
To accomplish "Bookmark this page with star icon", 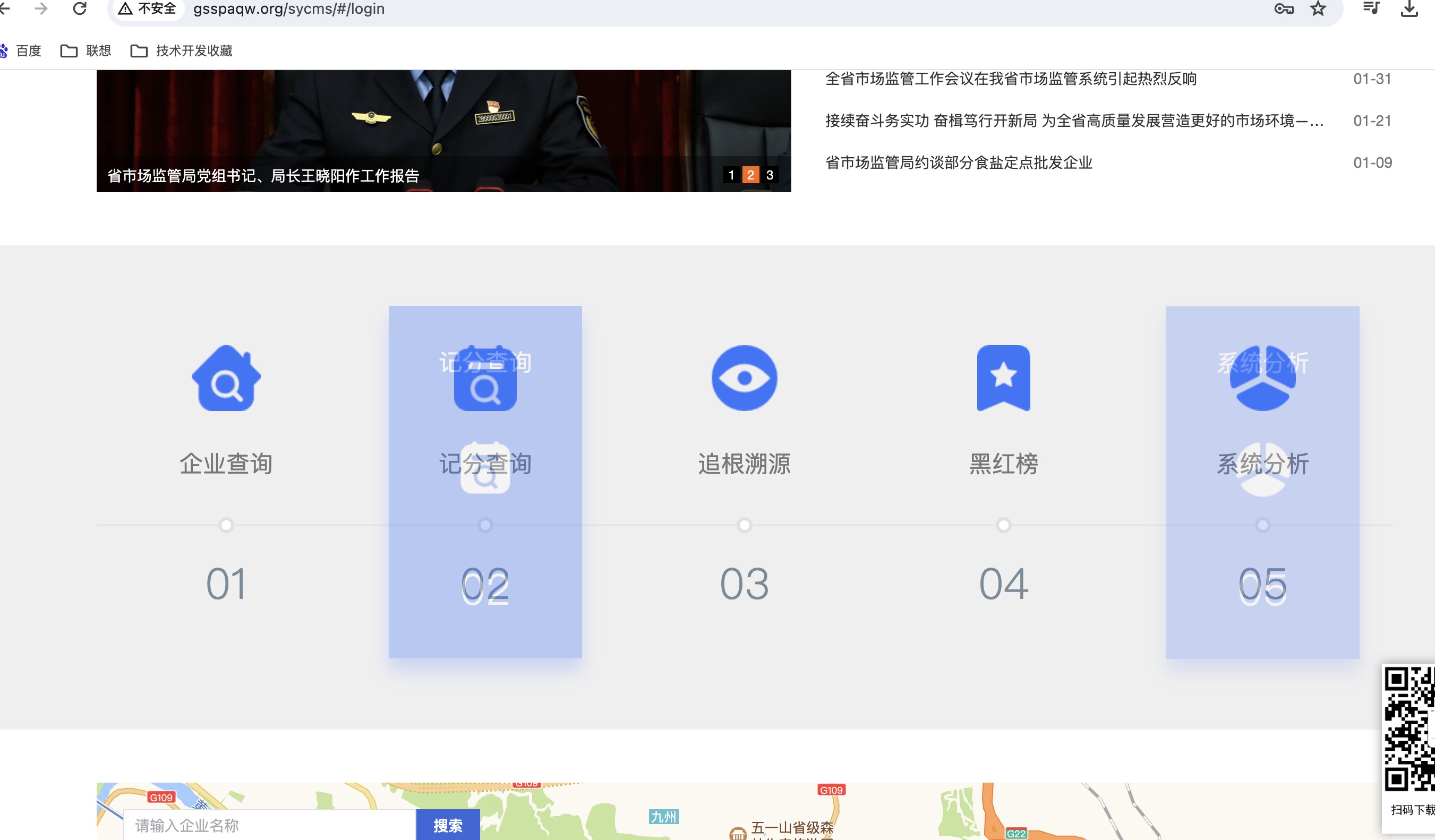I will pyautogui.click(x=1318, y=8).
